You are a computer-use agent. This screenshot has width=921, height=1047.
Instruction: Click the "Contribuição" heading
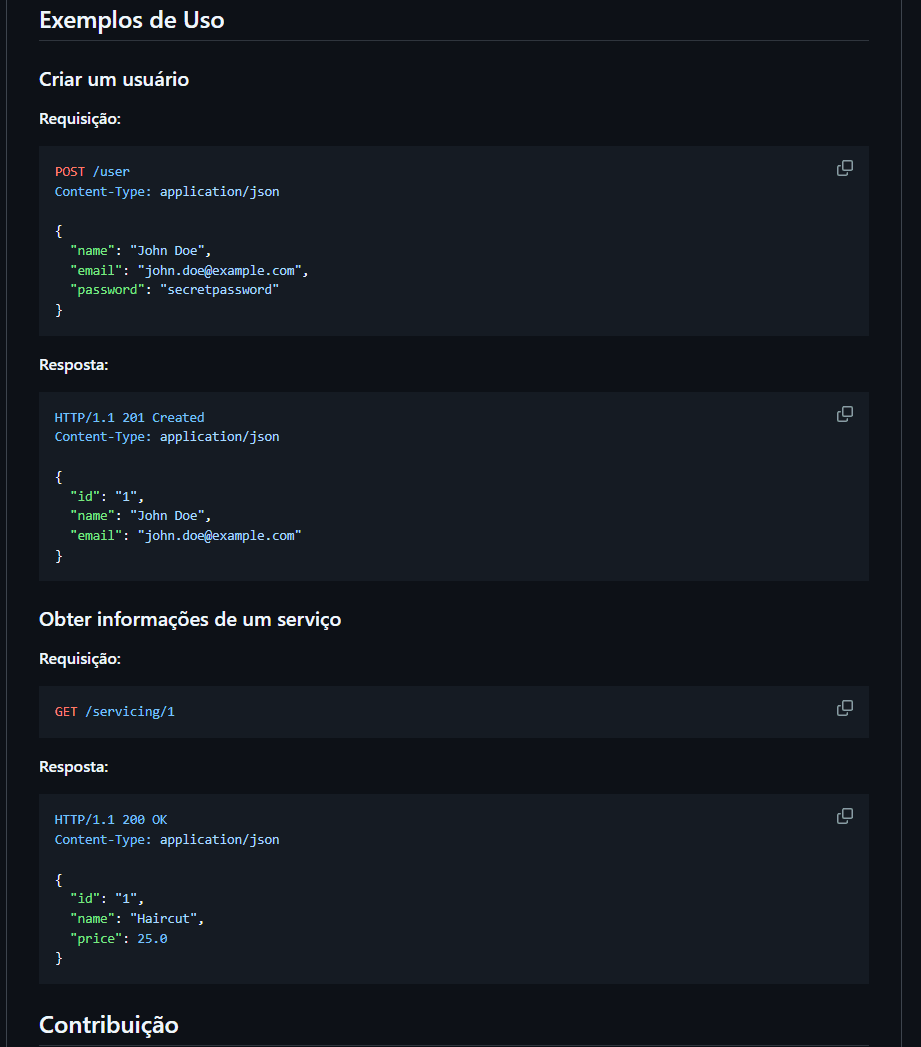click(109, 1025)
